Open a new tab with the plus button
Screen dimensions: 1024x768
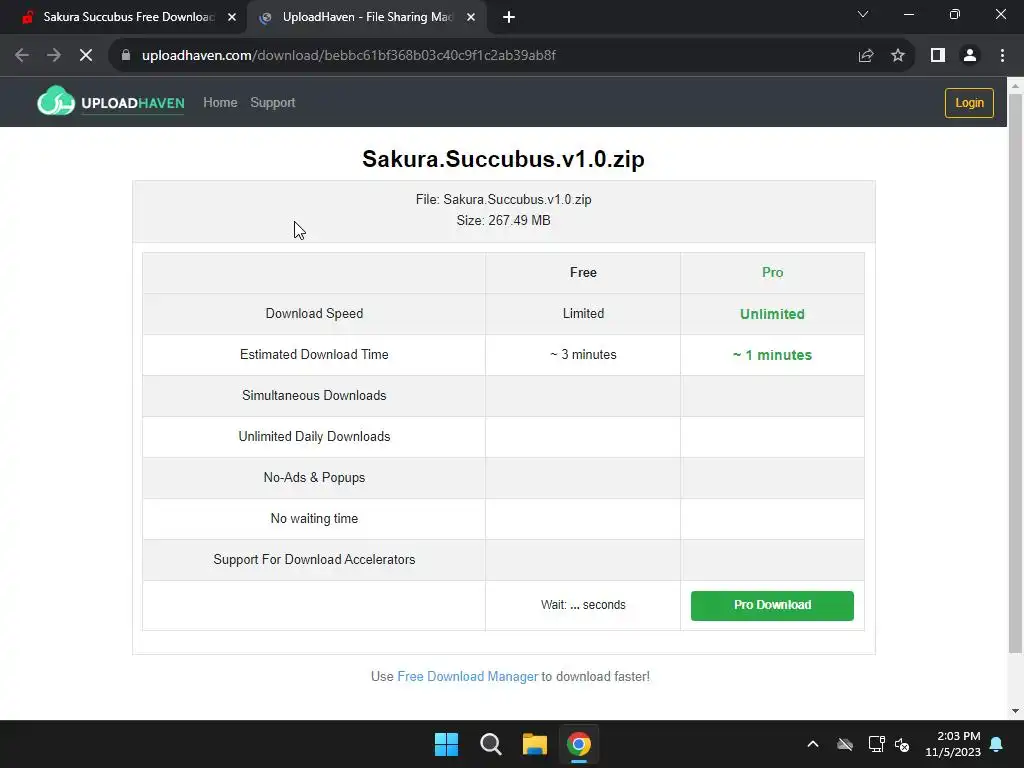[509, 18]
